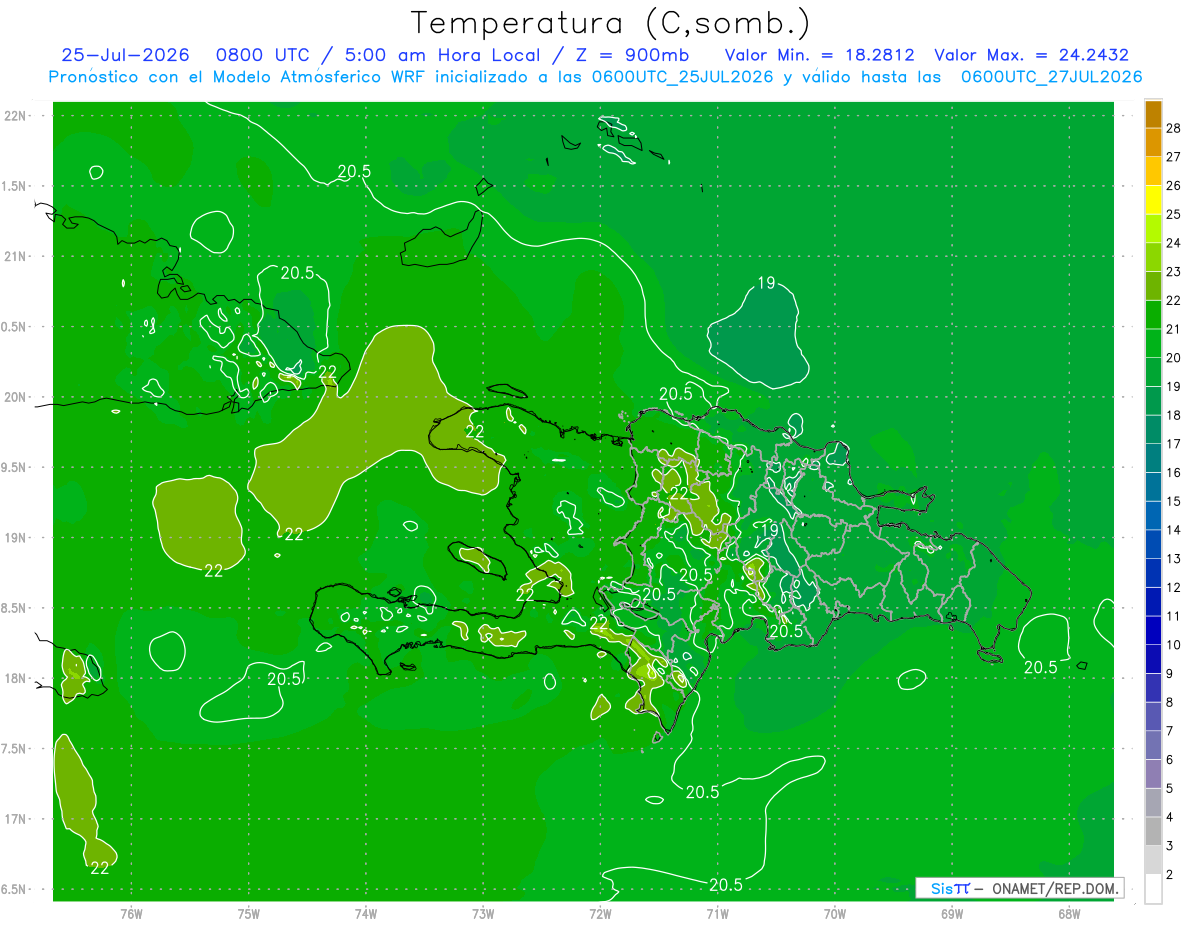1200x927 pixels.
Task: Click 'Valor Min. = 18.2812' text
Action: [819, 55]
